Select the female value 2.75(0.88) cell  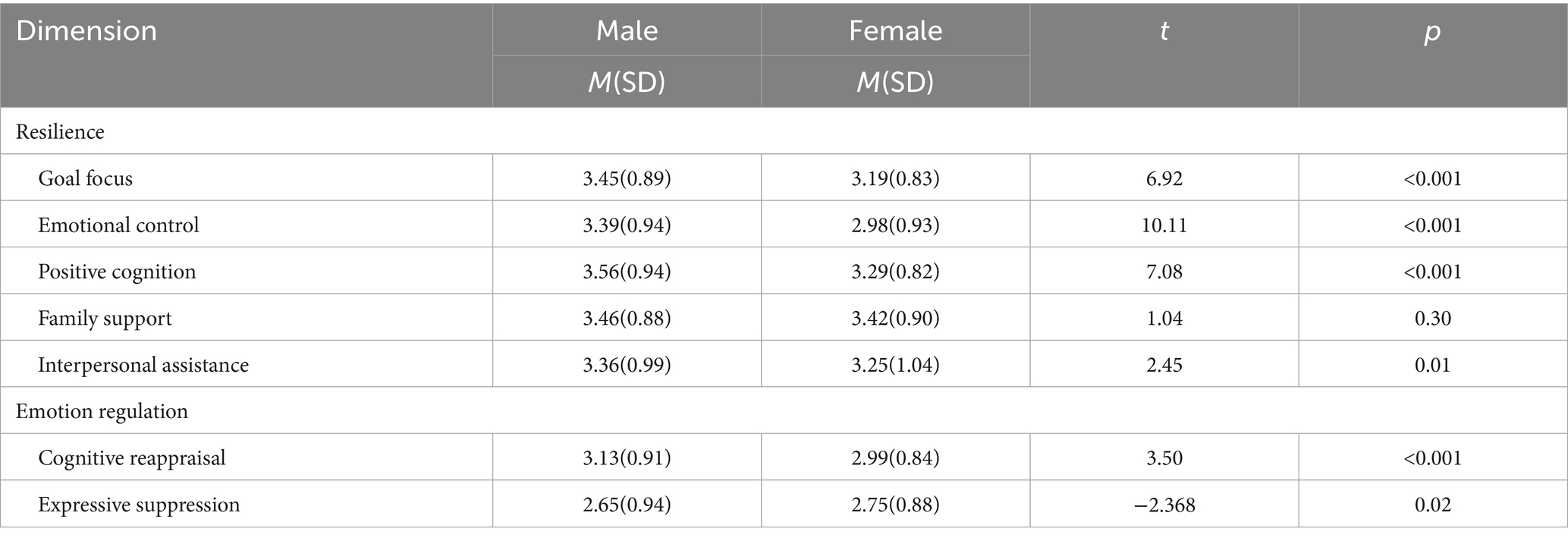pyautogui.click(x=895, y=505)
